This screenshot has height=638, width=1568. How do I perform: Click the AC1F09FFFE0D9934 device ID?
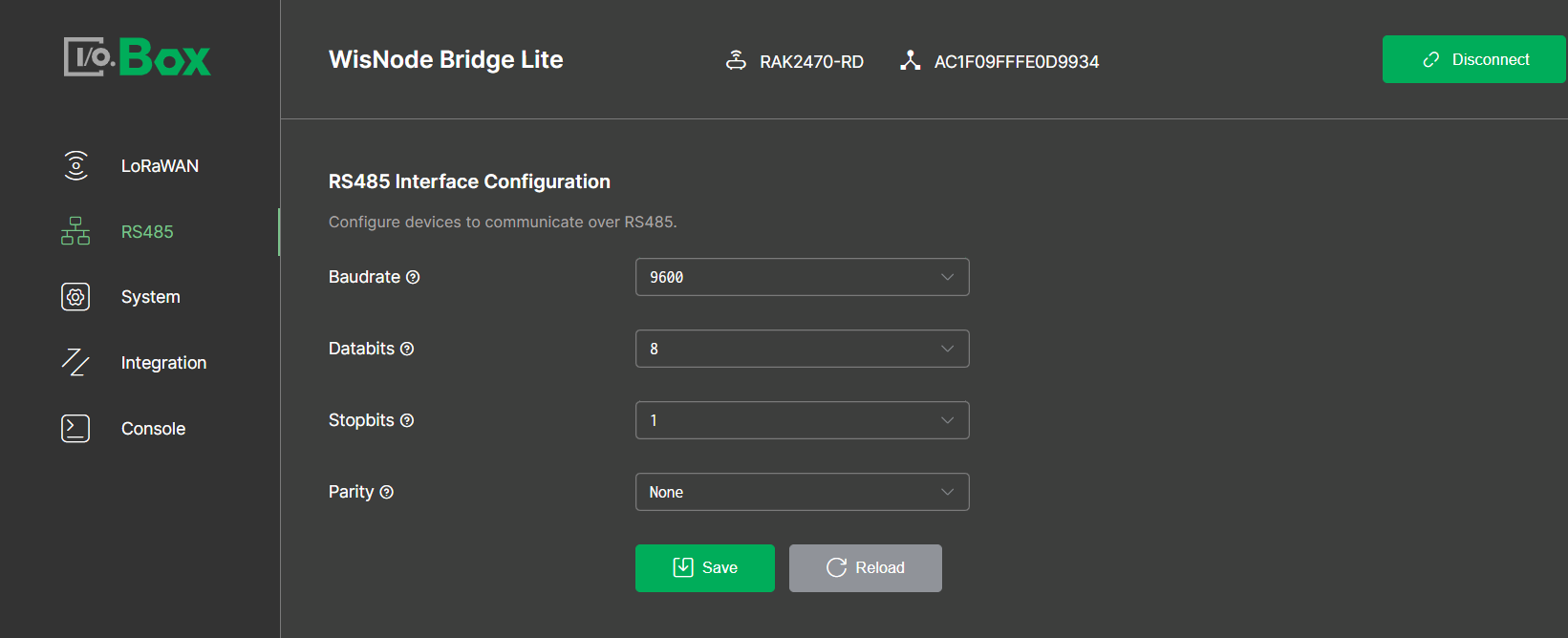point(1017,62)
